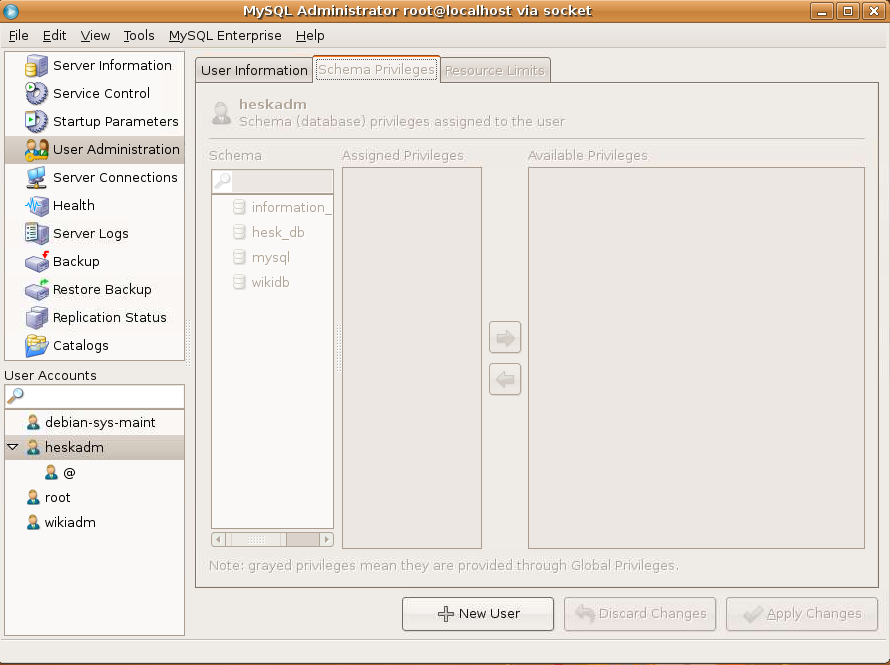Collapse the heskadm user tree node
The image size is (890, 665).
point(13,447)
